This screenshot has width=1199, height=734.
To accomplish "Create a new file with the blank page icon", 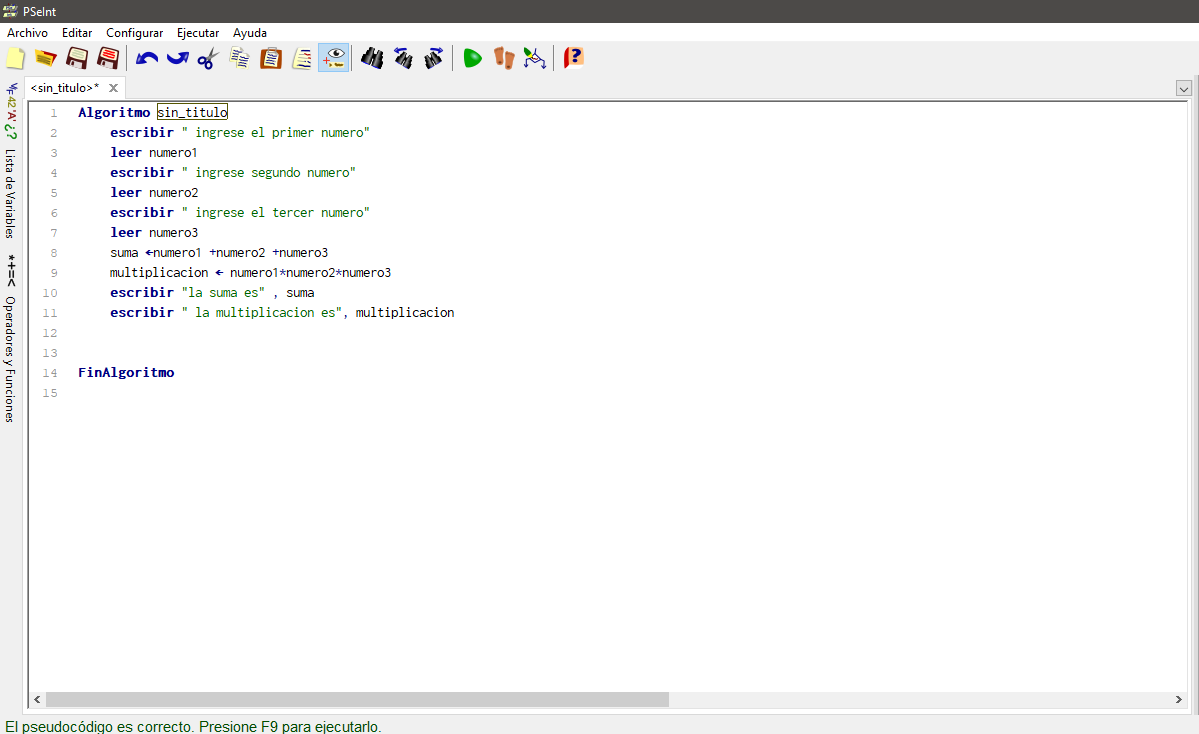I will [x=15, y=58].
